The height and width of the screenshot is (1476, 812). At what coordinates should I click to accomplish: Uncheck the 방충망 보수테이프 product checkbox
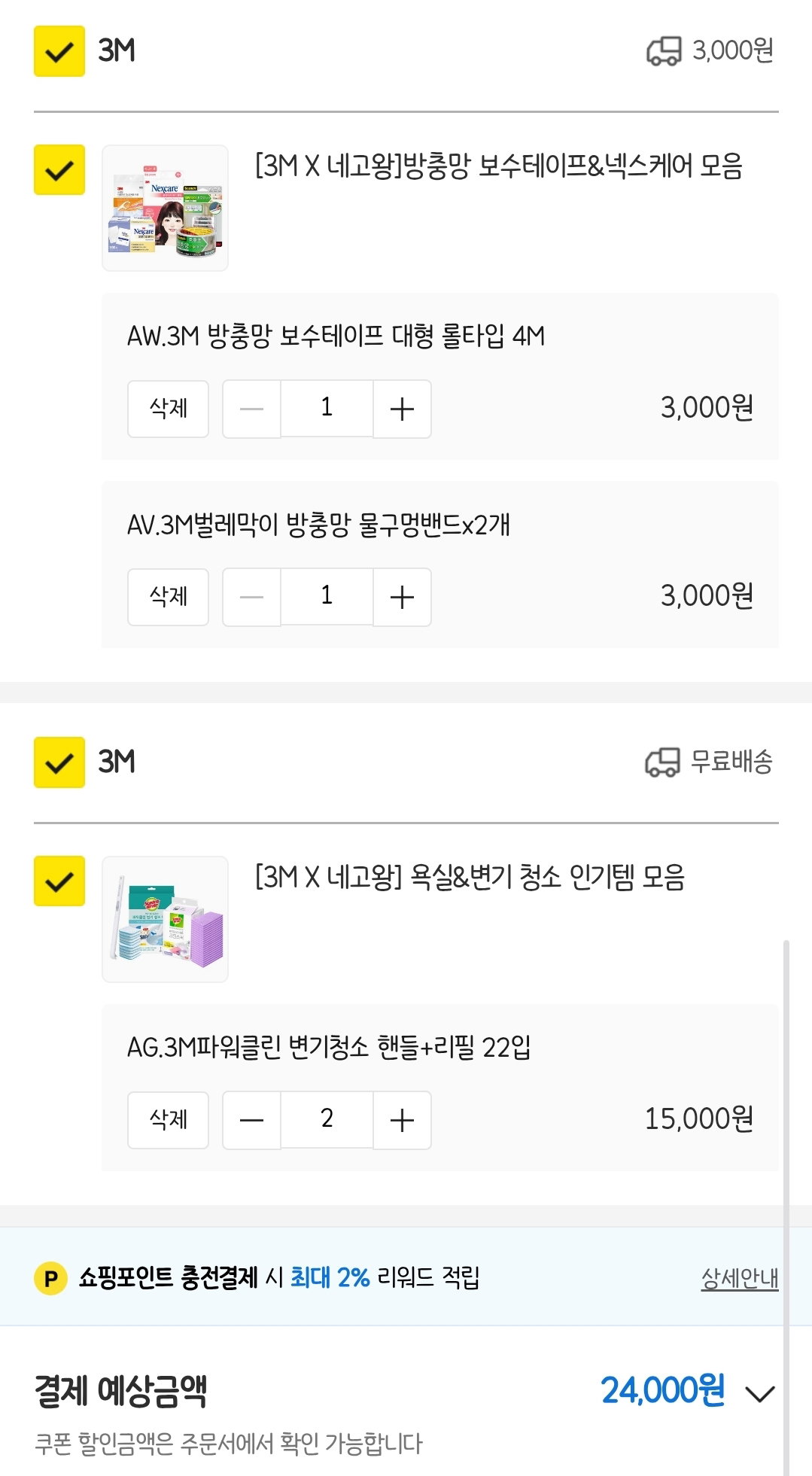59,169
